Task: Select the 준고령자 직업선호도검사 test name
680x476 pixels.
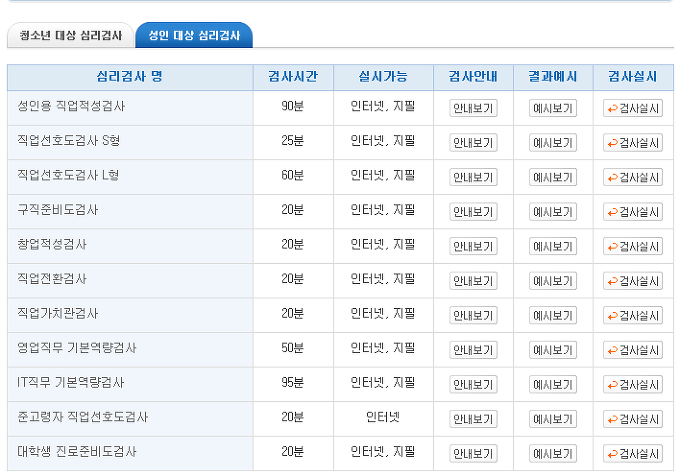Action: coord(83,417)
